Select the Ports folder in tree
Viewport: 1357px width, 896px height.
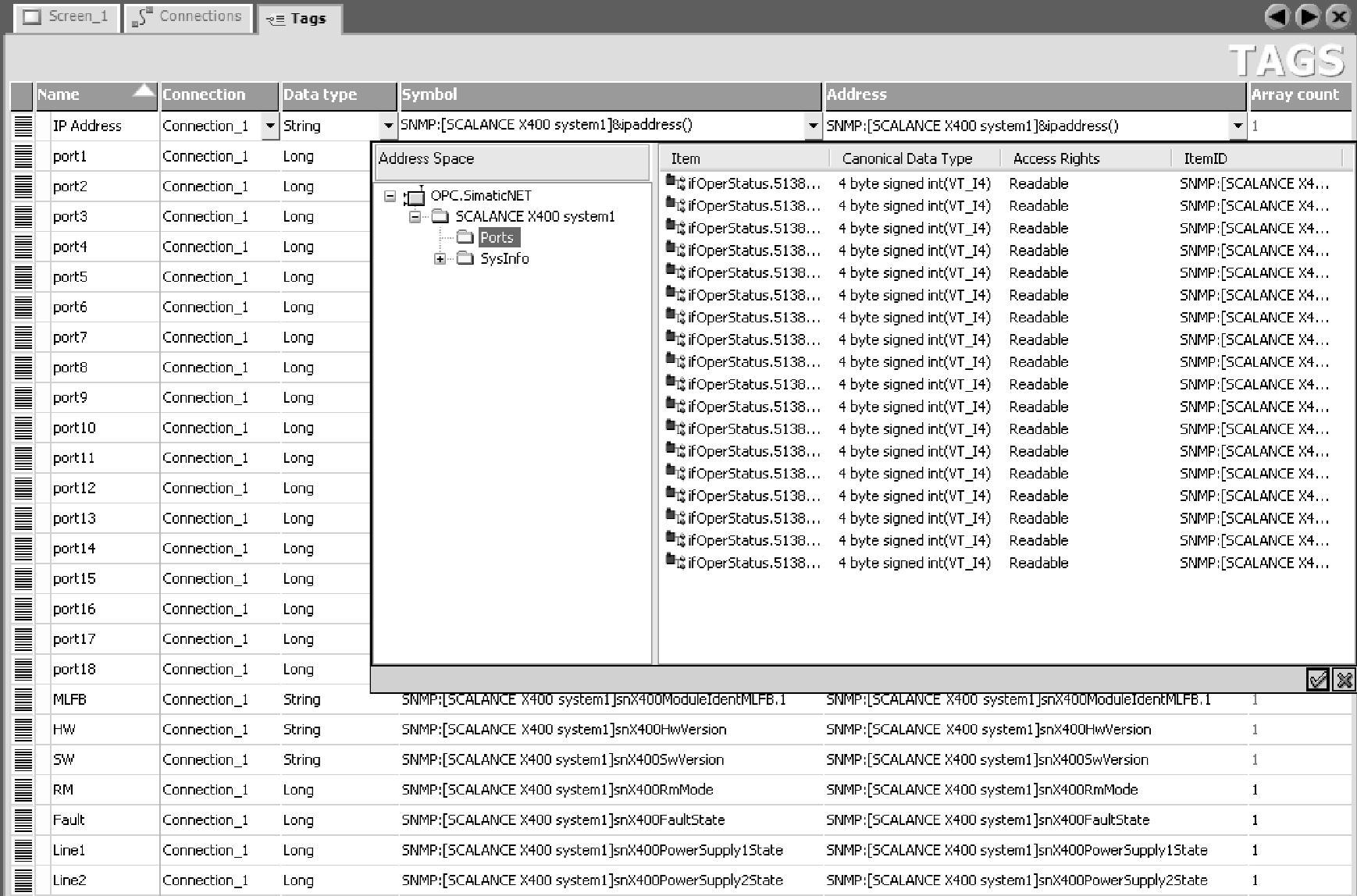point(497,237)
